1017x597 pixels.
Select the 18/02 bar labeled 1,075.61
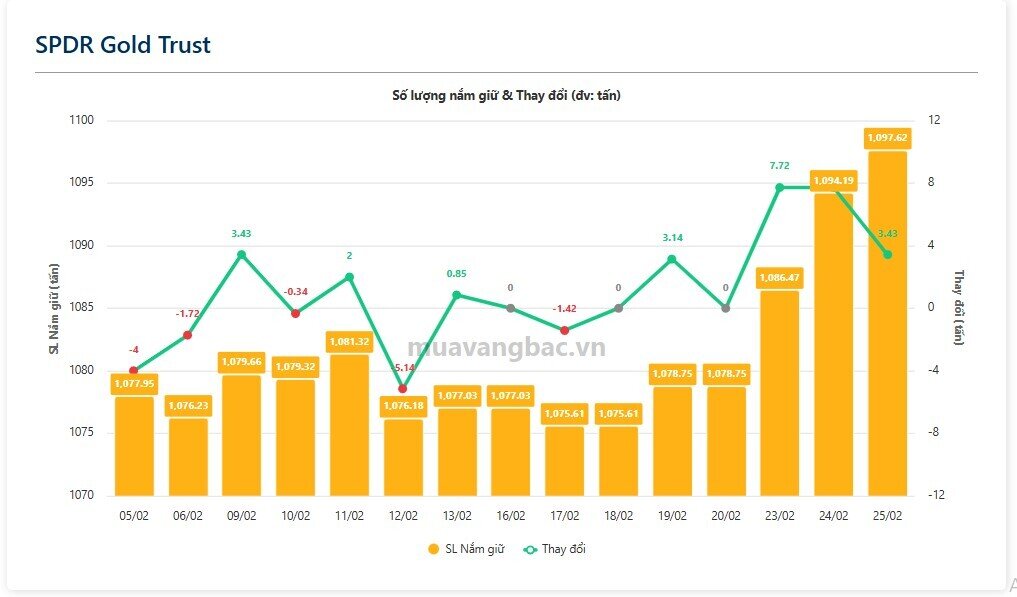point(619,461)
